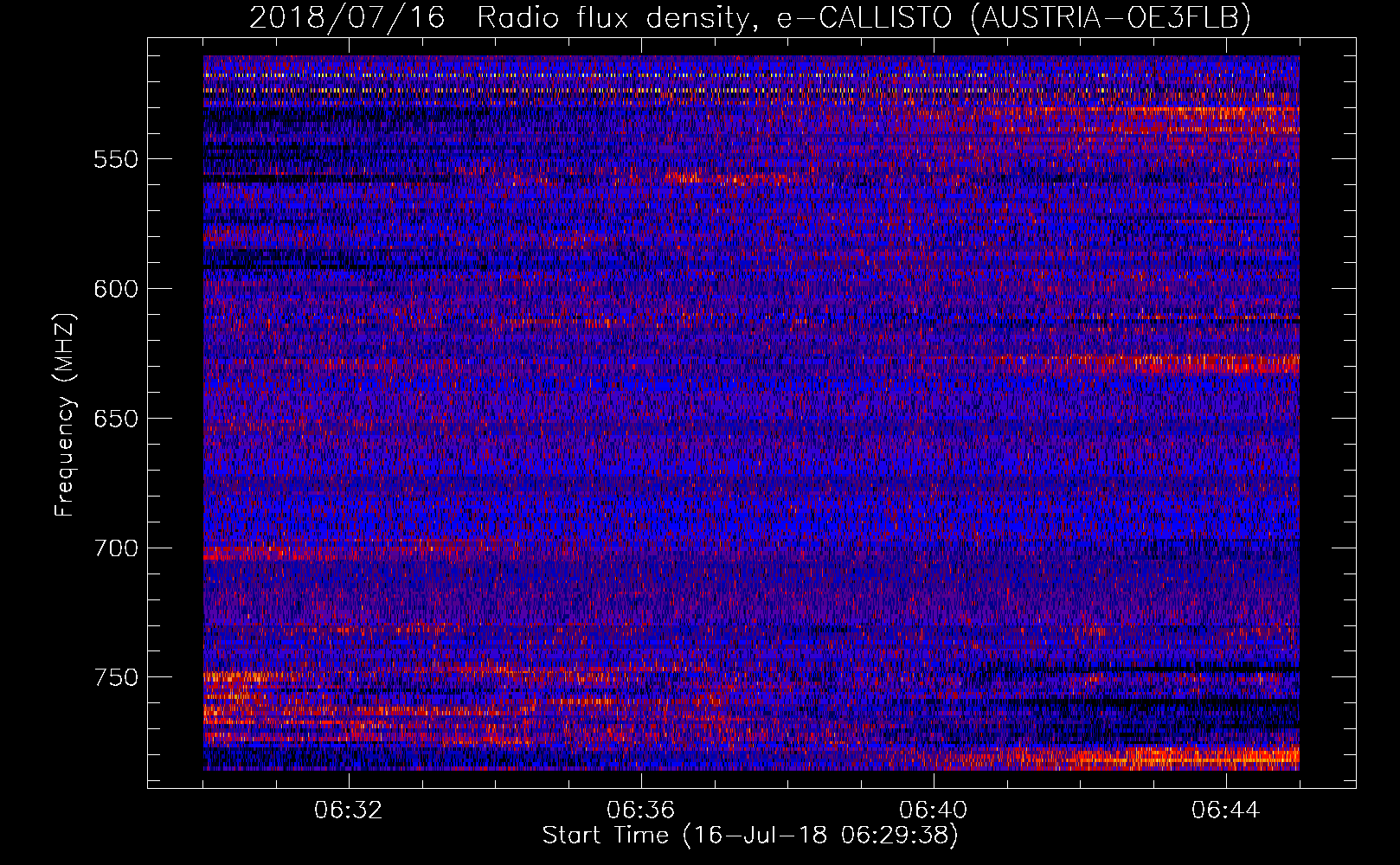The image size is (1400, 865).
Task: Click the "06:44" time tick label
Action: point(1225,811)
